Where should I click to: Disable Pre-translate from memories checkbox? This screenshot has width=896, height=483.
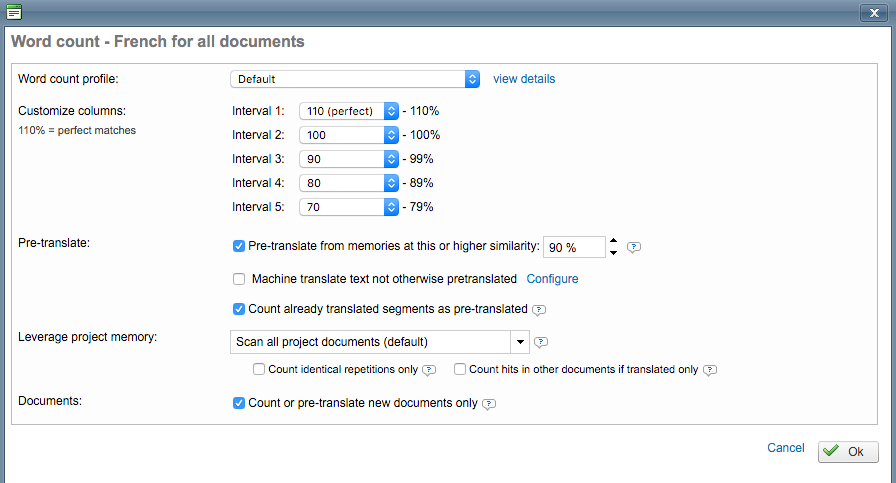[x=238, y=246]
